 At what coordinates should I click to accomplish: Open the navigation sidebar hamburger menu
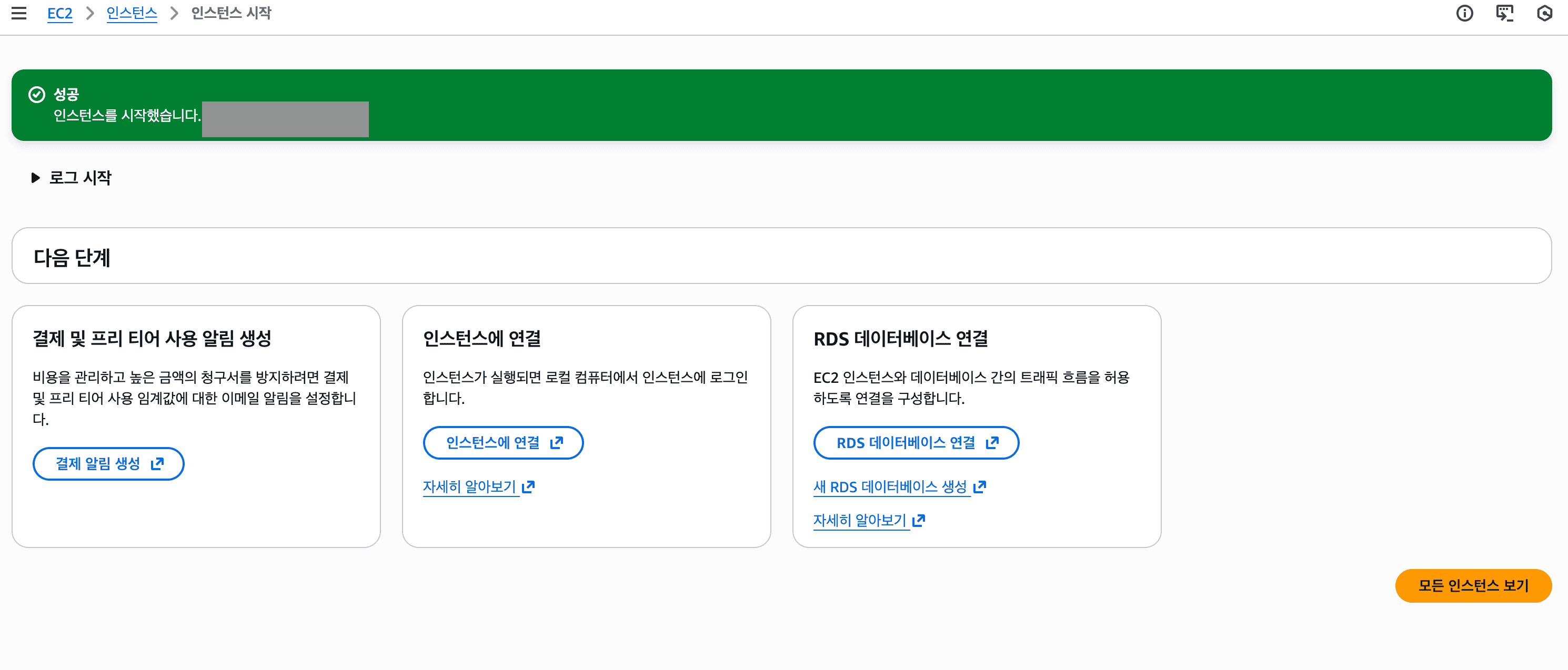tap(19, 13)
